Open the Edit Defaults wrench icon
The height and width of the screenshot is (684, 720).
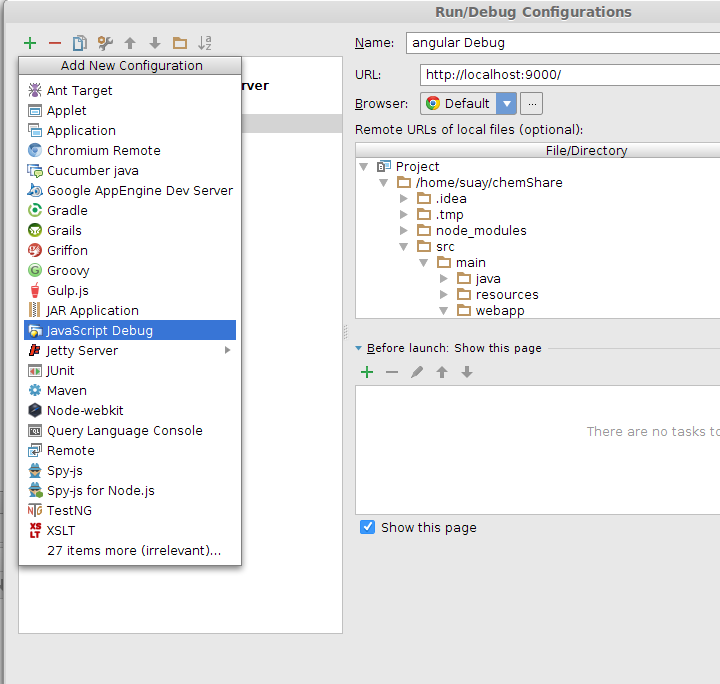[105, 43]
